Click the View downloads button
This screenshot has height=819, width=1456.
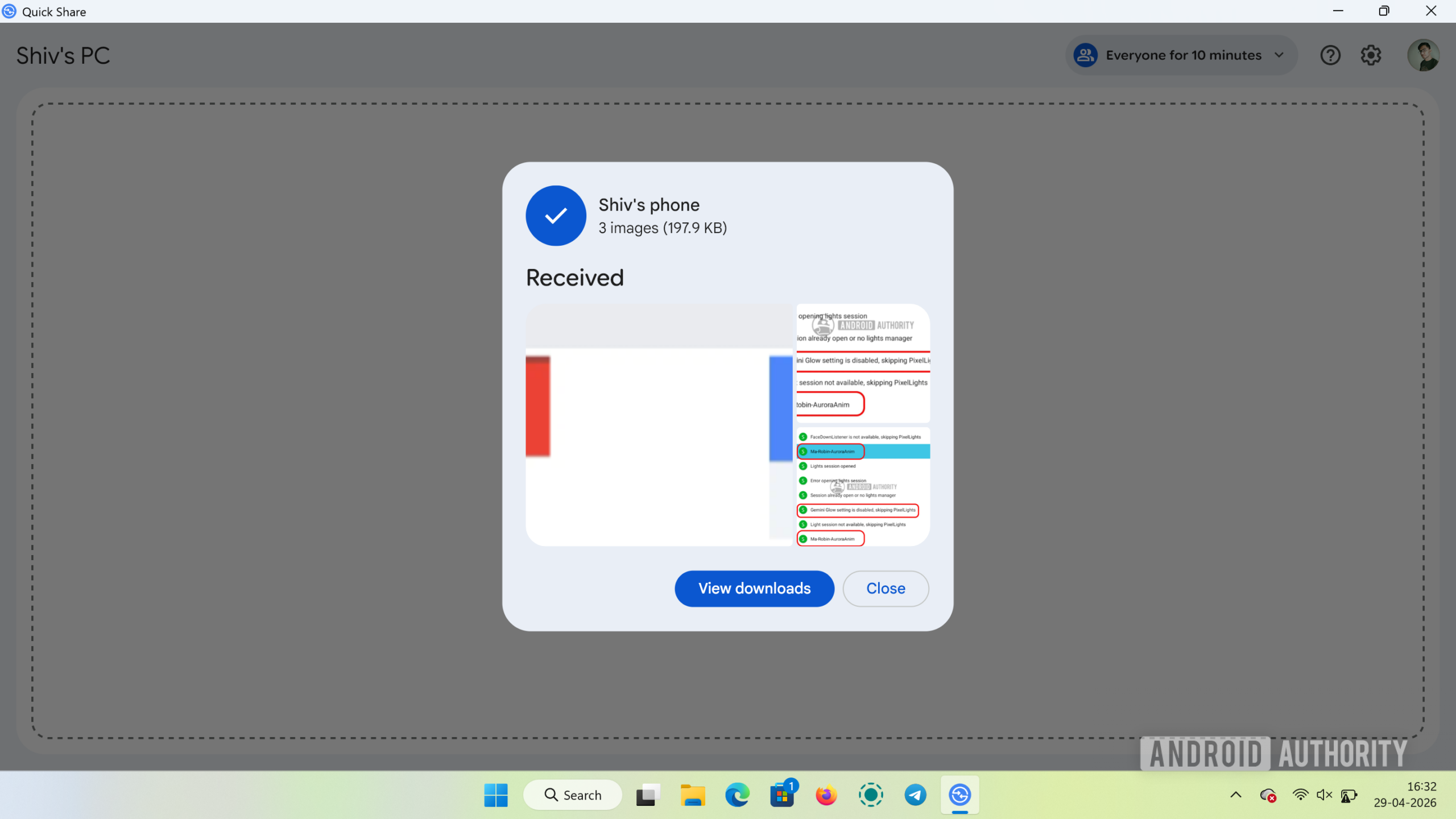pyautogui.click(x=754, y=588)
